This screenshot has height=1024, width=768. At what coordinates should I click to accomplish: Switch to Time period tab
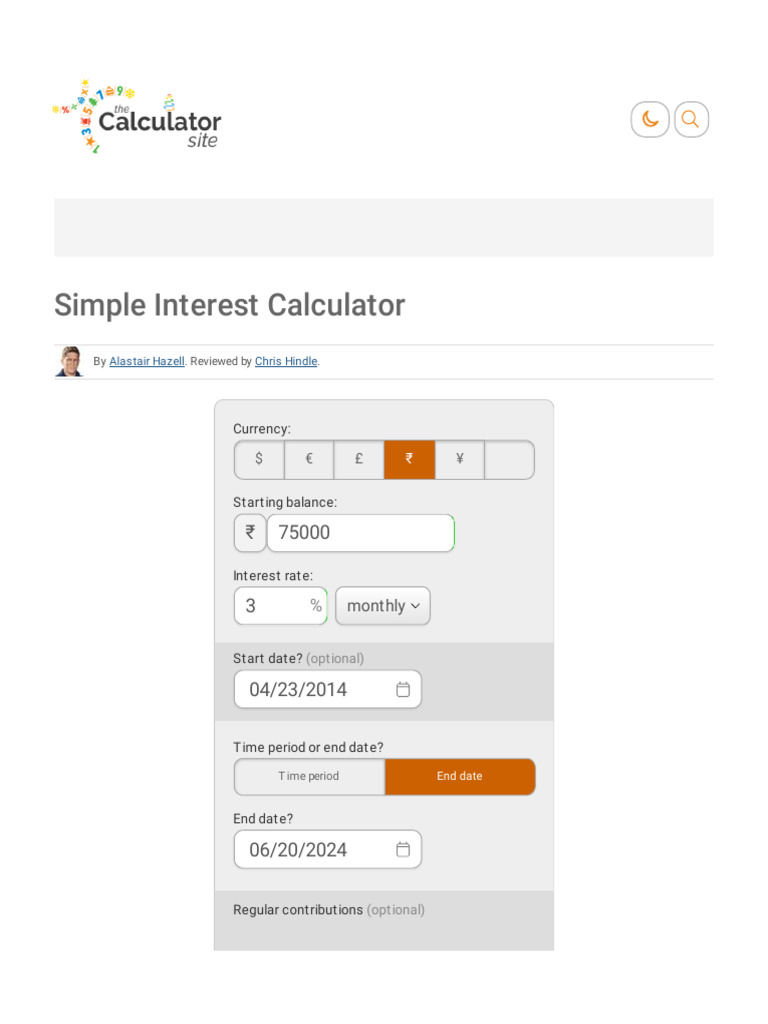click(x=309, y=776)
